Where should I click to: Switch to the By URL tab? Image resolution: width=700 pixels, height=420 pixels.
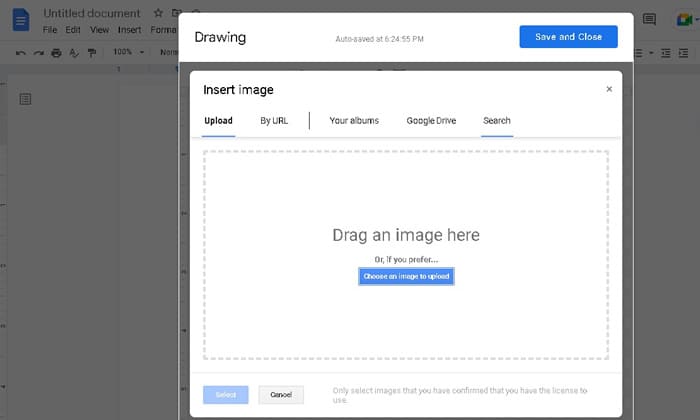[x=274, y=121]
